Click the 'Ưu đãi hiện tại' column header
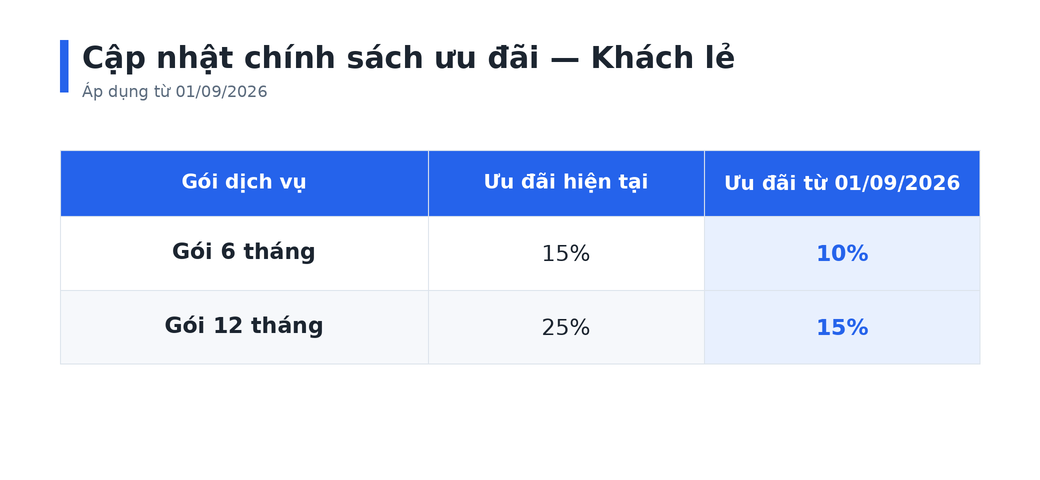1040x480 pixels. (566, 182)
